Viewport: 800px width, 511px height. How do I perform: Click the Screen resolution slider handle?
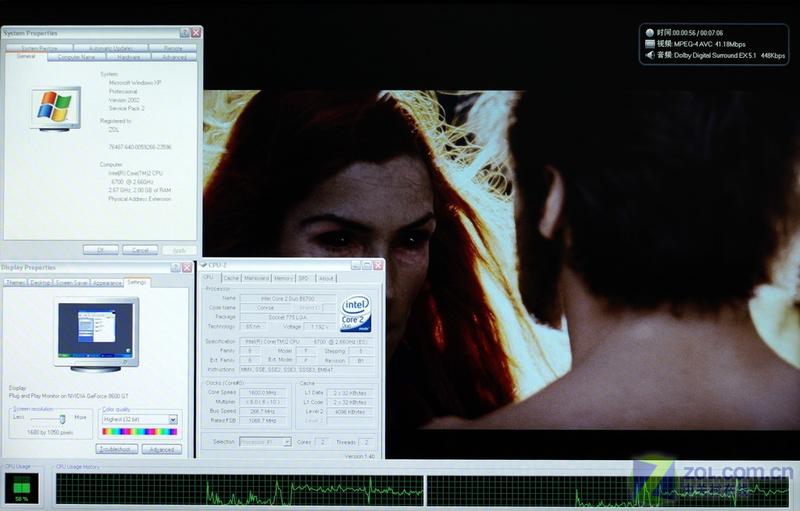[62, 419]
